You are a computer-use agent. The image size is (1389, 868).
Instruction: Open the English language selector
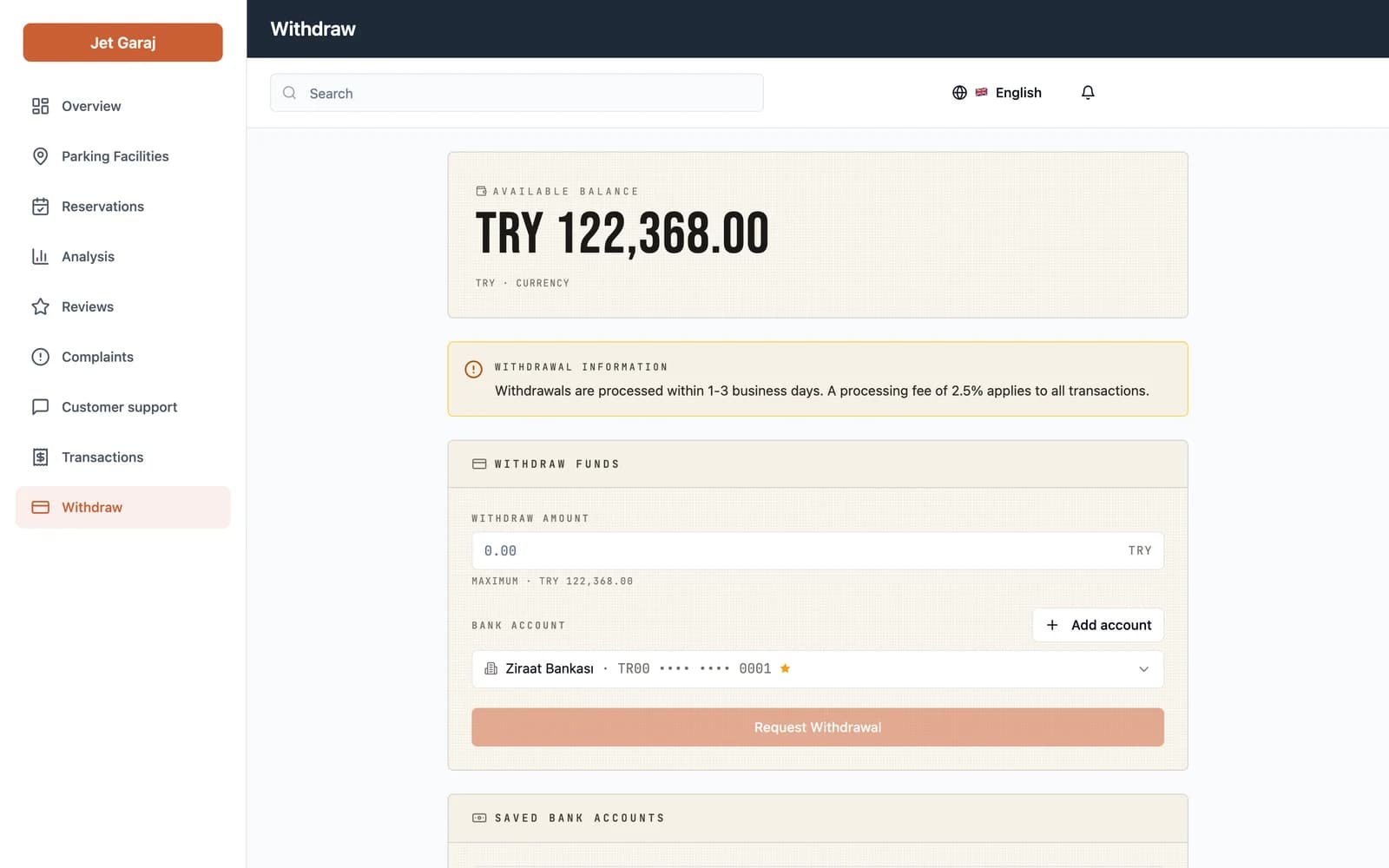(x=997, y=93)
